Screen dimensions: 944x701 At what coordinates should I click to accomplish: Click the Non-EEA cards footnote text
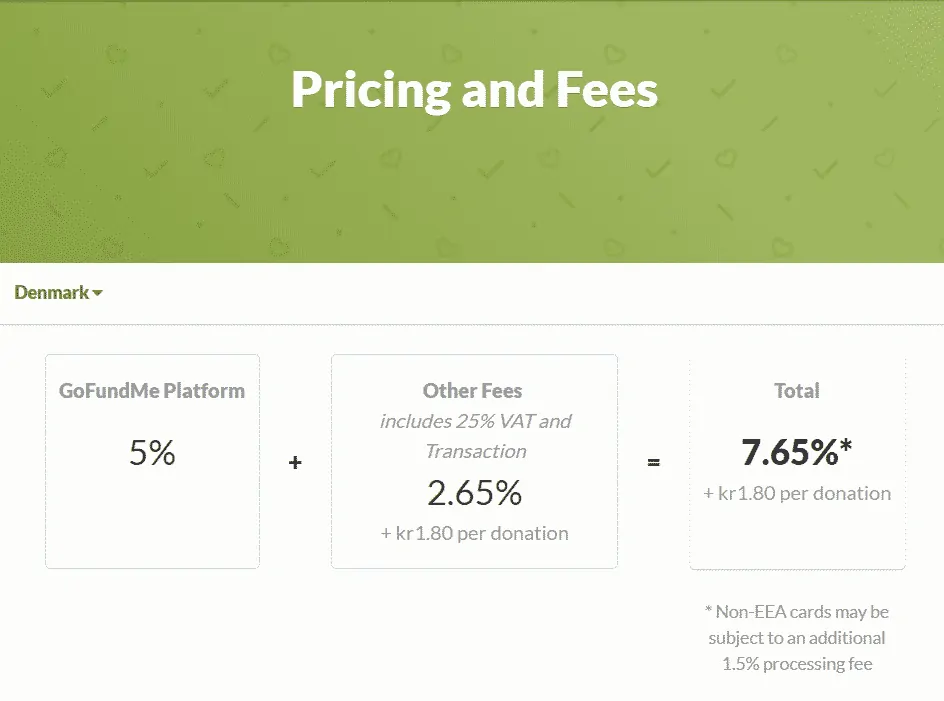pyautogui.click(x=797, y=637)
